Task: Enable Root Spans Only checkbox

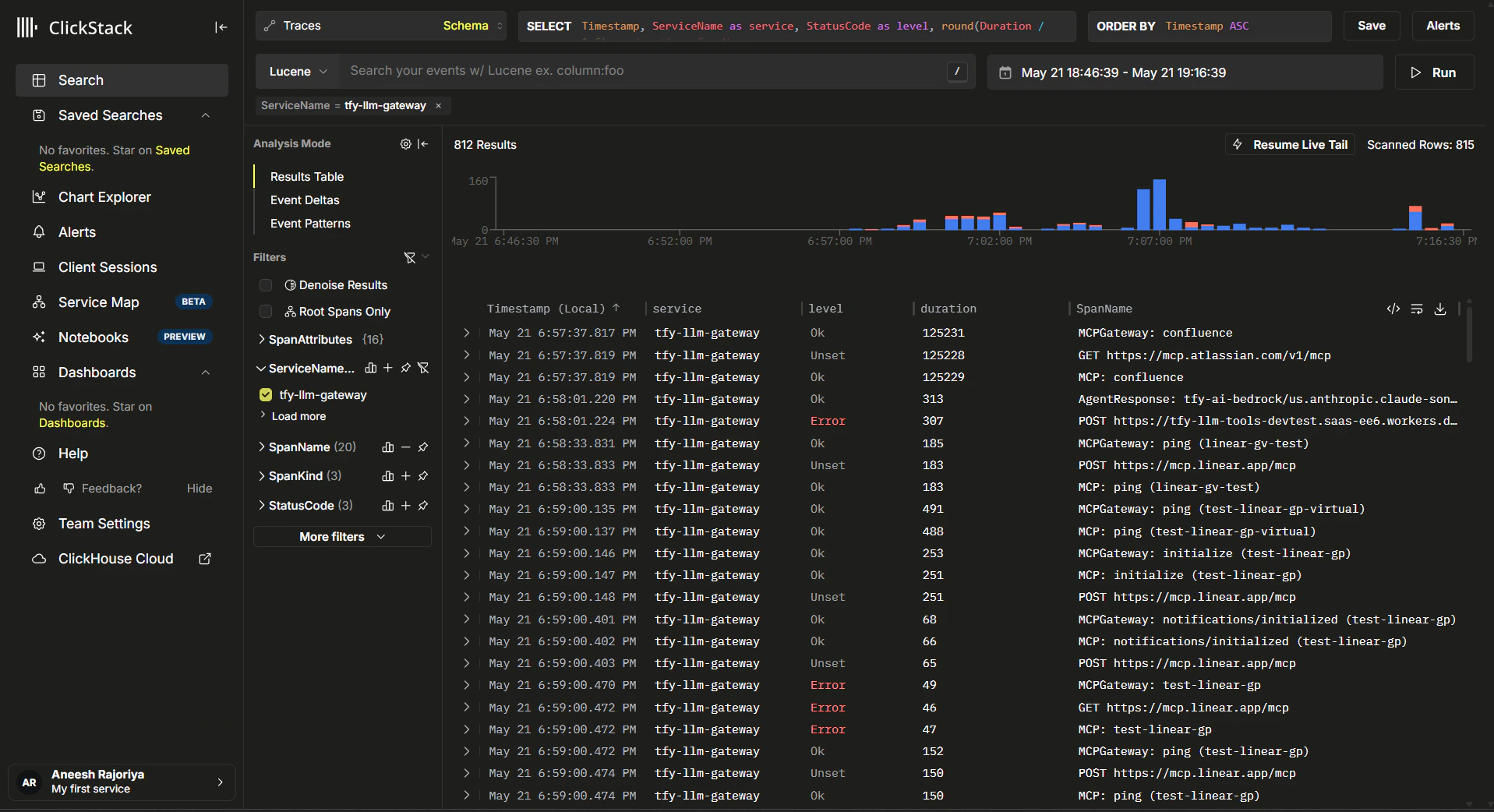Action: click(x=266, y=312)
